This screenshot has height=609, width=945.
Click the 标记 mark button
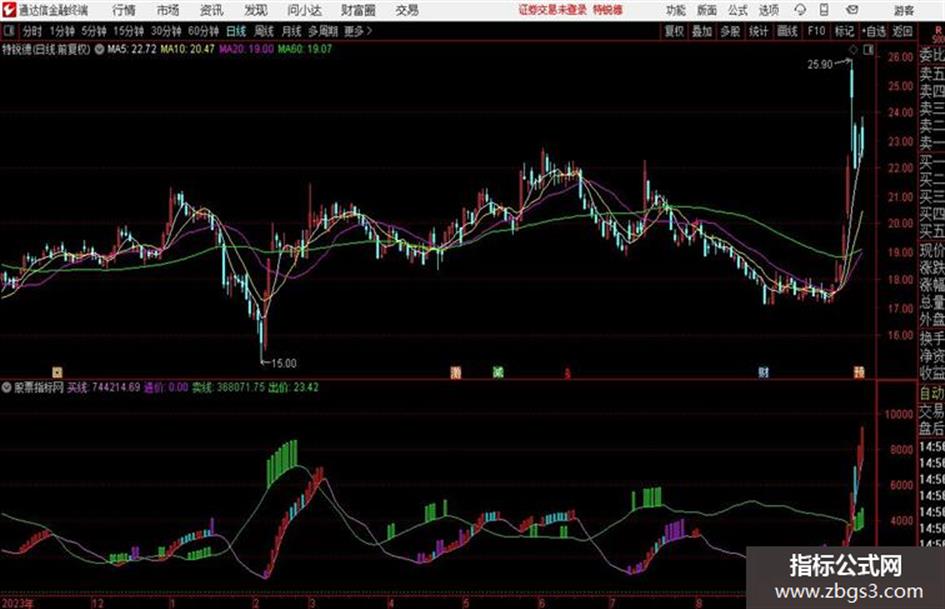click(x=844, y=31)
